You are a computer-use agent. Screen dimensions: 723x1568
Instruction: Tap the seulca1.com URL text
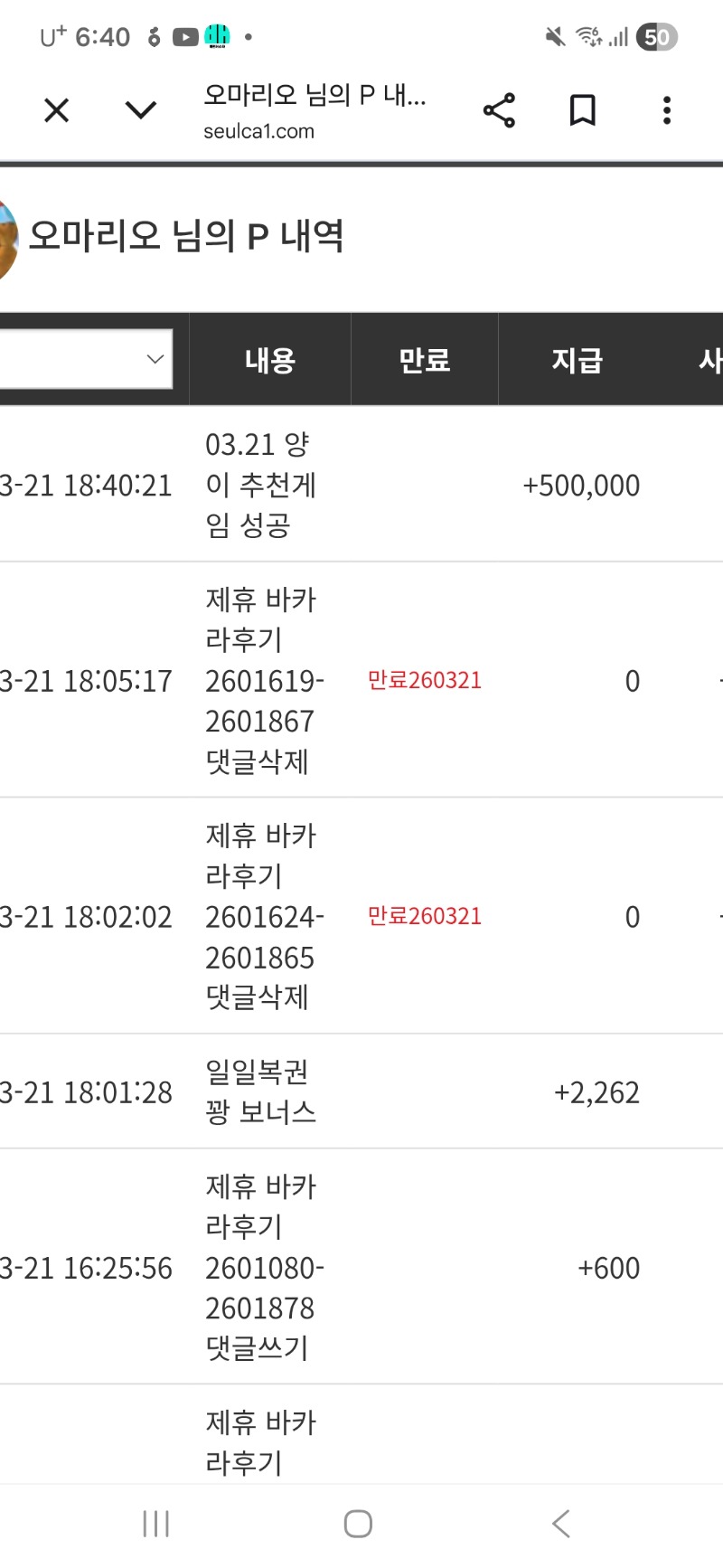click(259, 131)
